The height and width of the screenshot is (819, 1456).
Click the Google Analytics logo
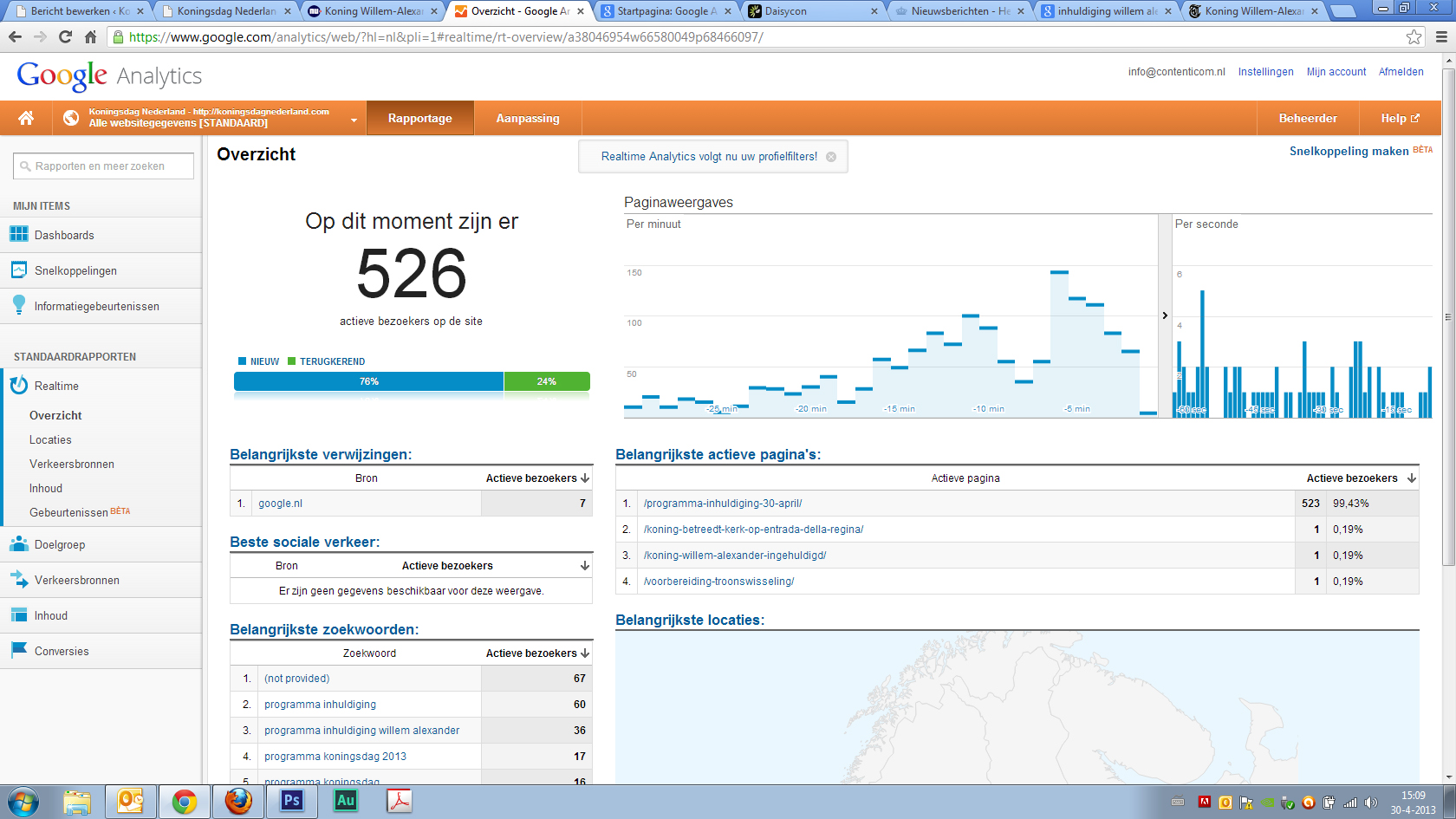[109, 75]
